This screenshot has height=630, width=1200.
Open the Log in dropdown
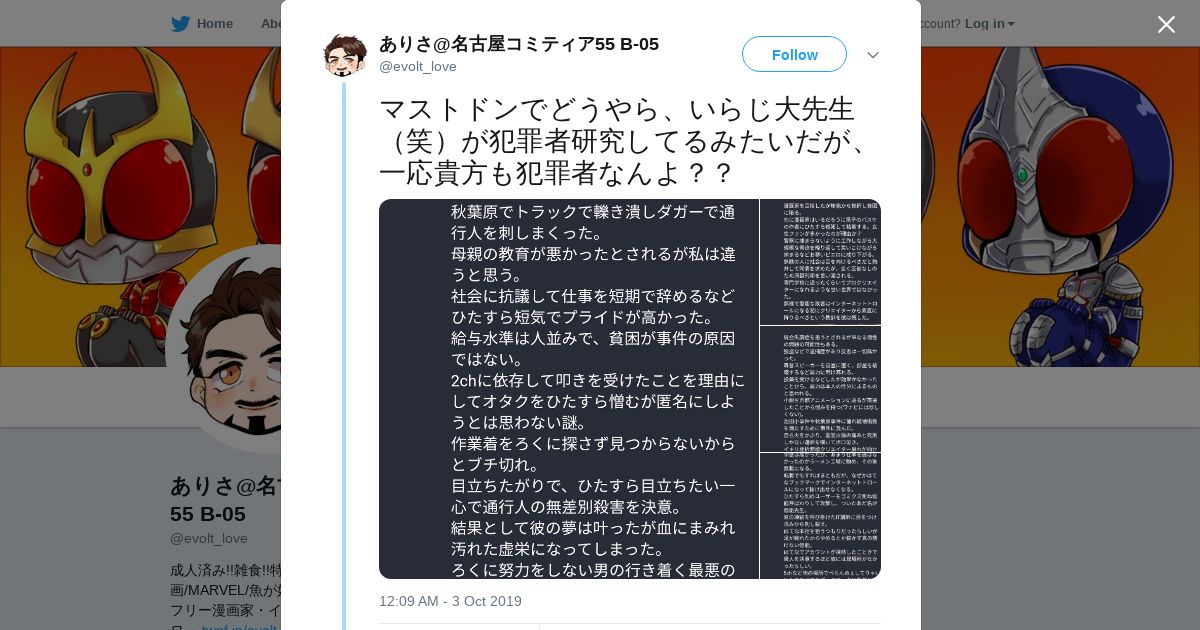click(989, 23)
